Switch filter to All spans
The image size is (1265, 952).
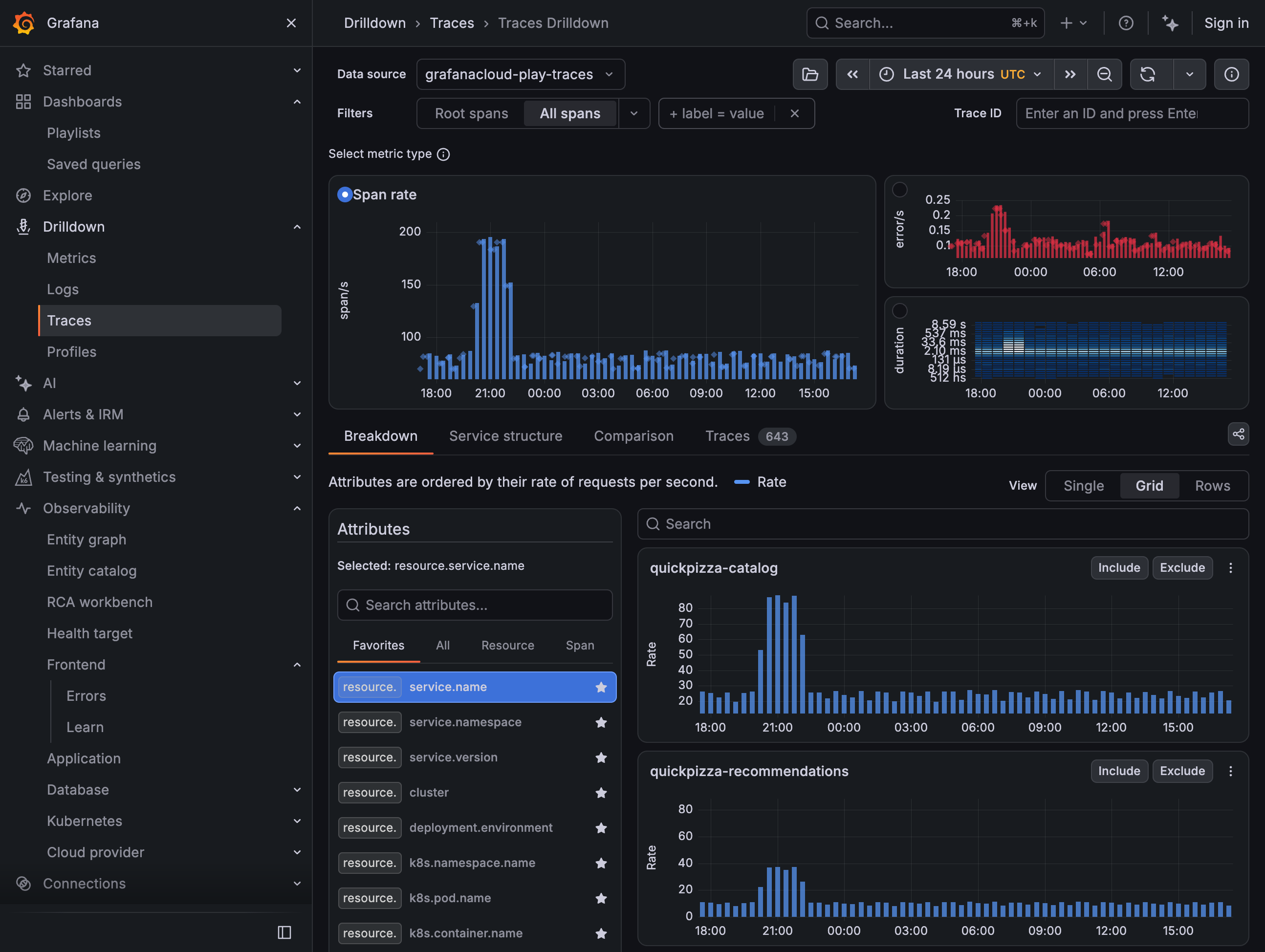coord(570,113)
